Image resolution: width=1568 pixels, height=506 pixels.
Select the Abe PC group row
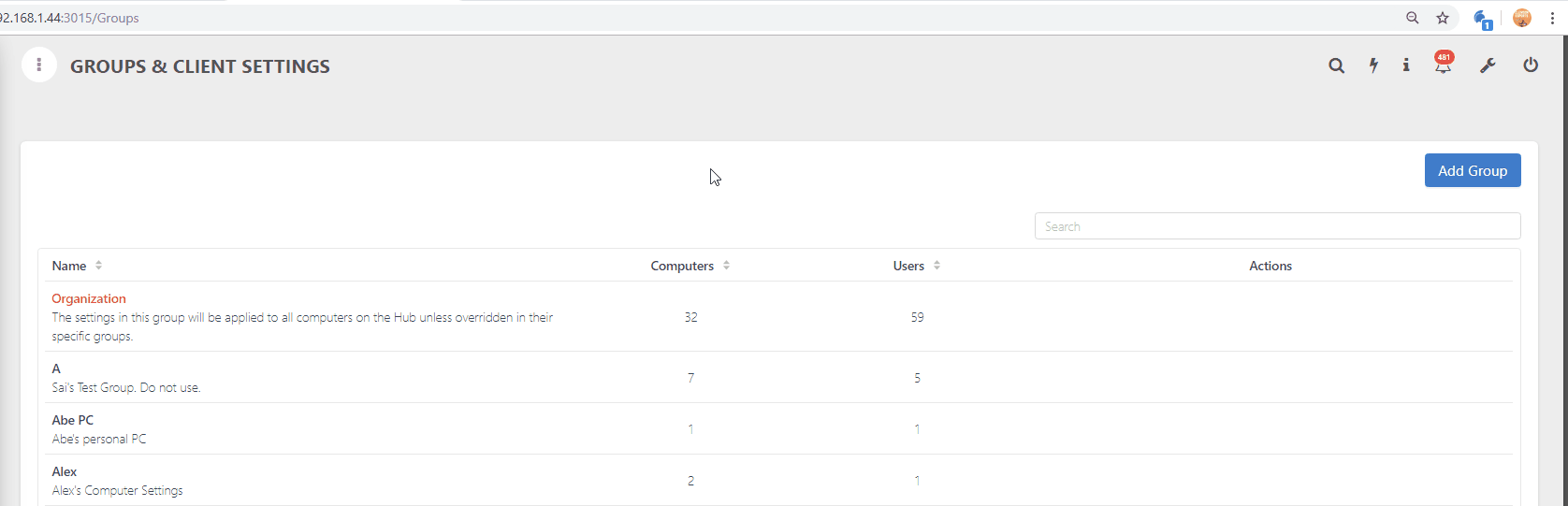click(73, 420)
